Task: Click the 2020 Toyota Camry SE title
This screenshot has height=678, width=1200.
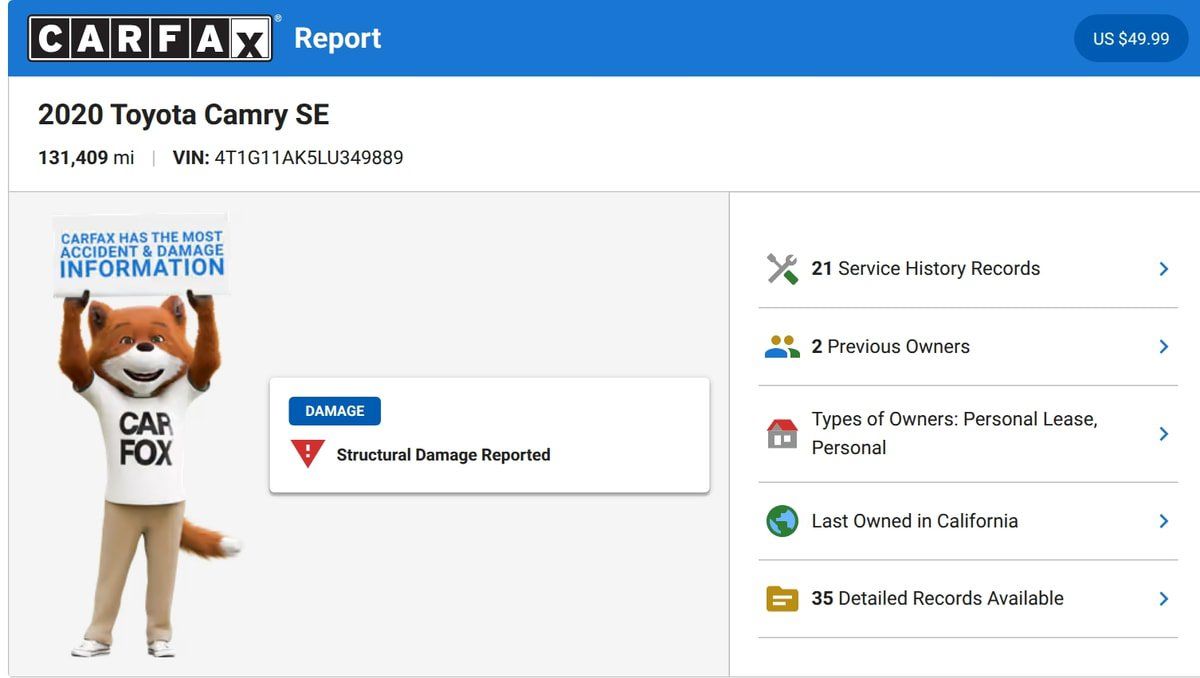Action: click(183, 115)
